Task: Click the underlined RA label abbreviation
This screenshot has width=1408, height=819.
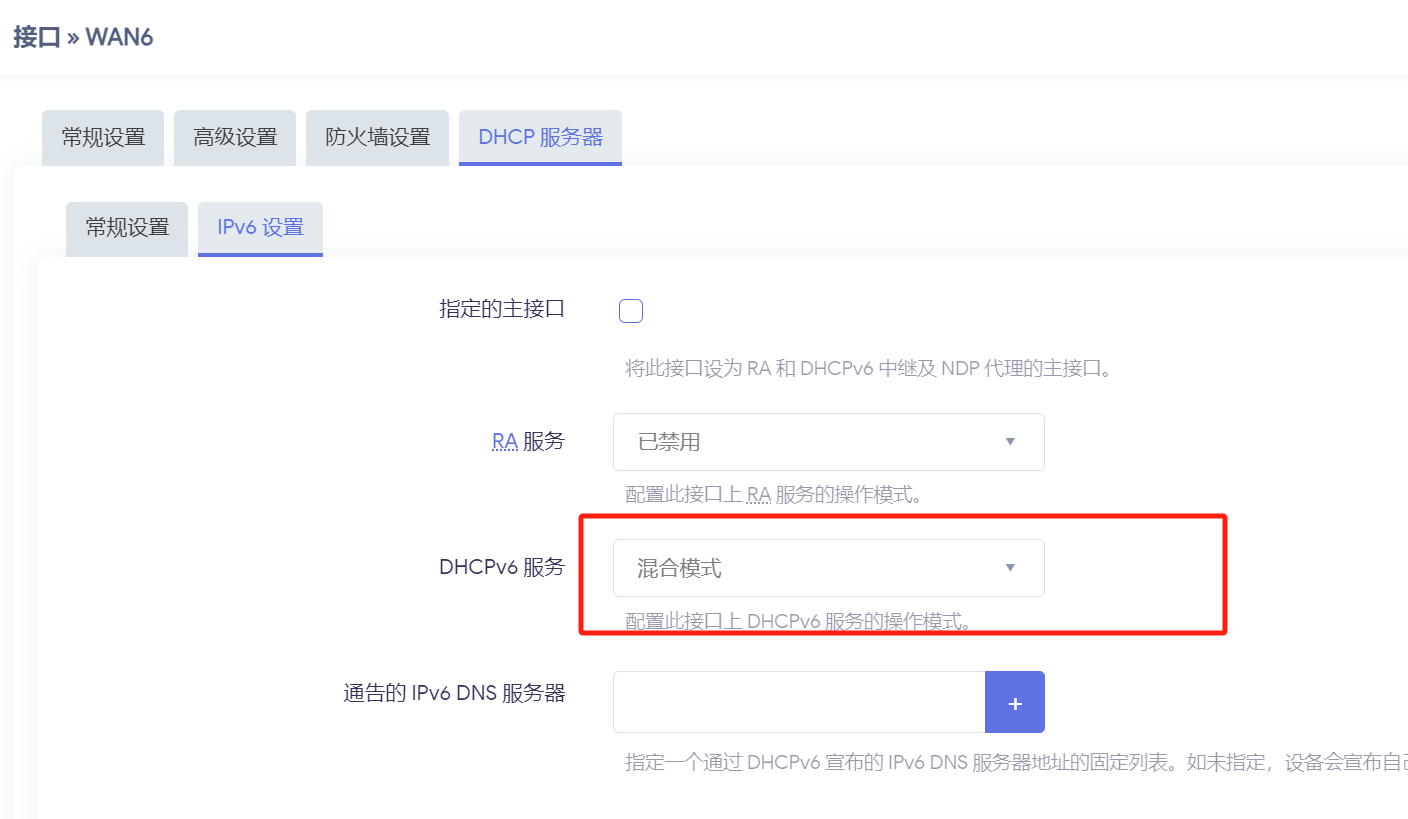Action: (504, 441)
